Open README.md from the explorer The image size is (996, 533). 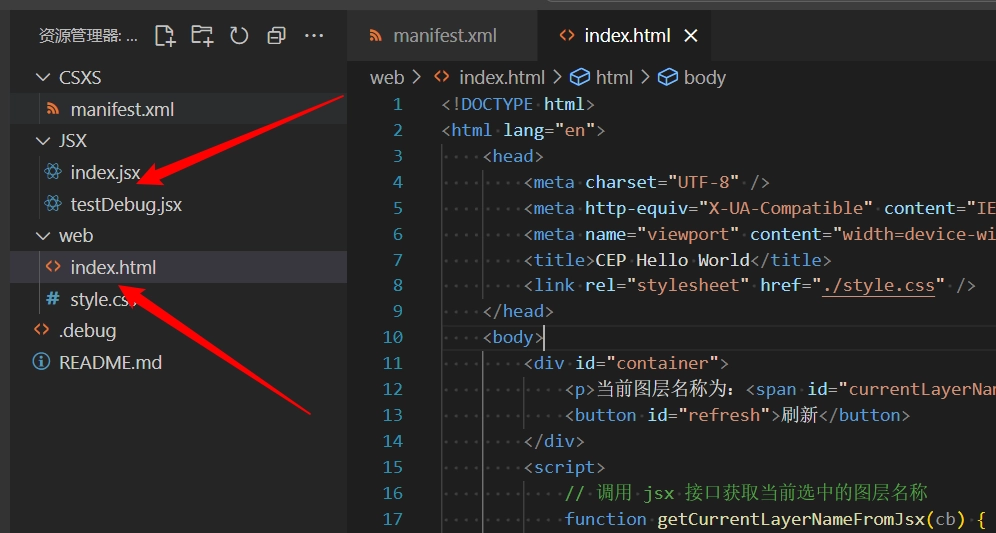click(x=110, y=362)
